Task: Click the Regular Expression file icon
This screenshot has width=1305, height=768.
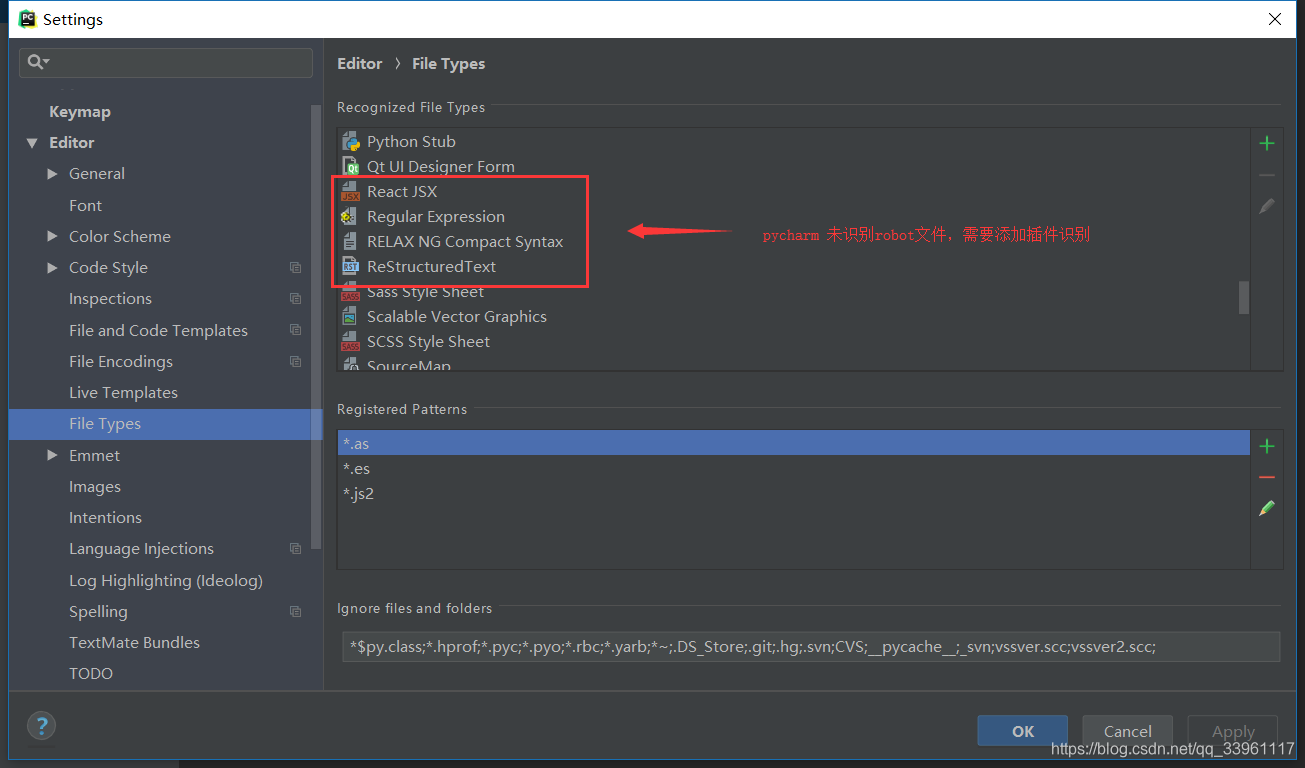Action: tap(350, 216)
